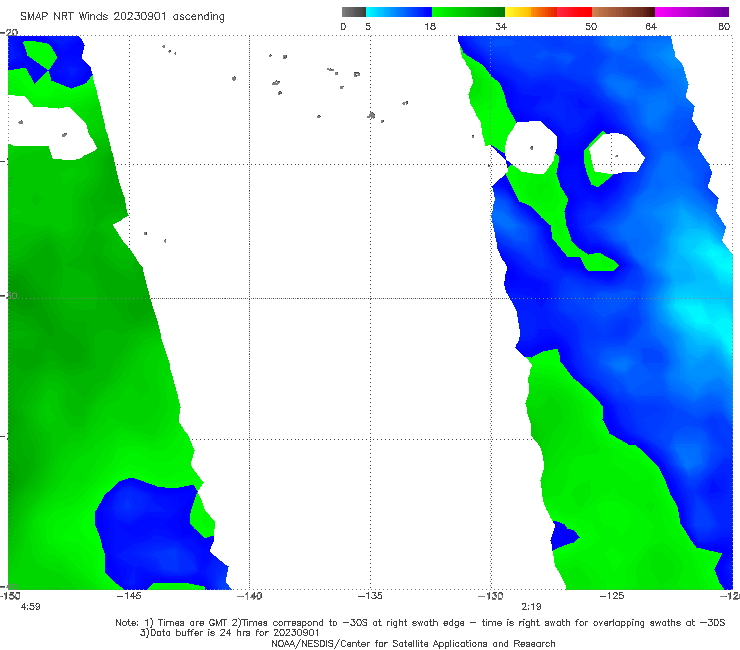This screenshot has height=650, width=740.
Task: Click the "80" color scale label
Action: pyautogui.click(x=724, y=26)
